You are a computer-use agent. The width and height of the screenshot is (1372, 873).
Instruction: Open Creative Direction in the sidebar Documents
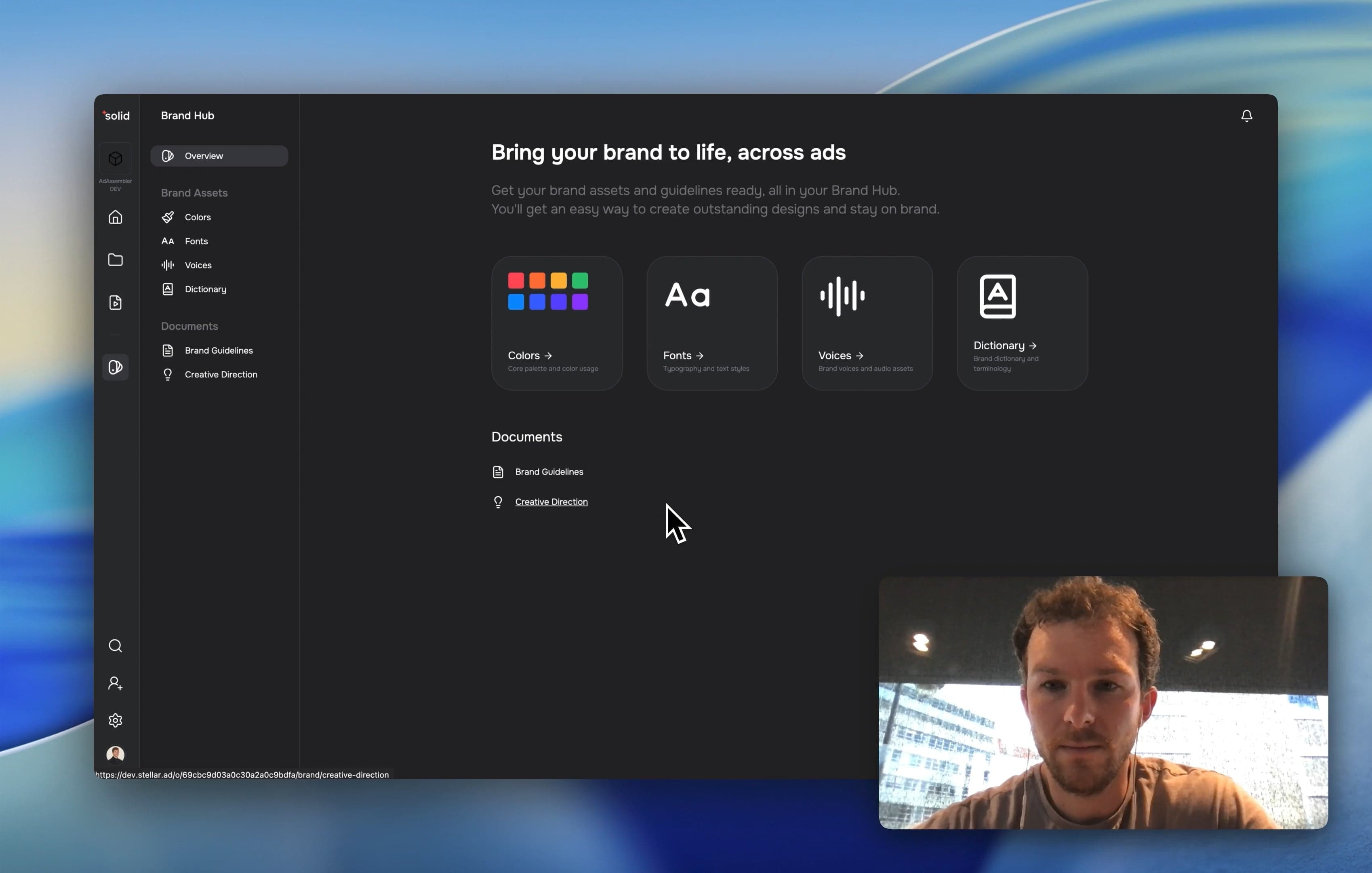pyautogui.click(x=221, y=374)
